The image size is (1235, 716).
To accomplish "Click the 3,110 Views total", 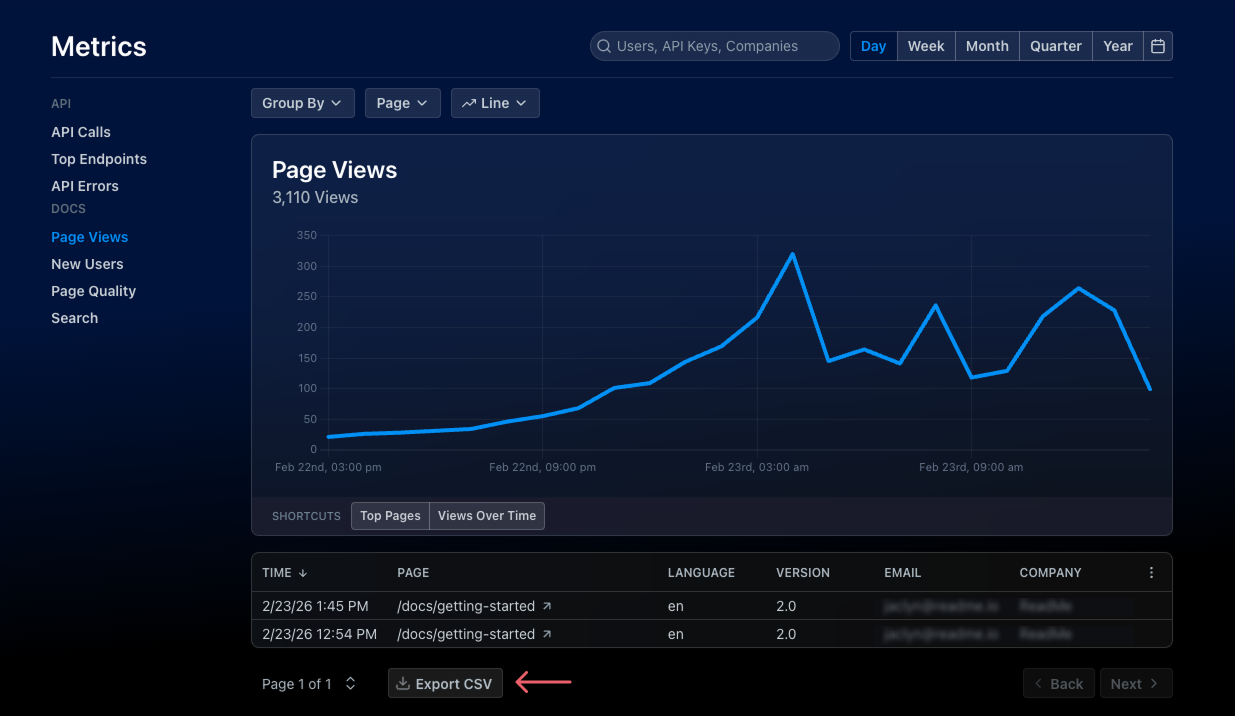I will point(315,198).
